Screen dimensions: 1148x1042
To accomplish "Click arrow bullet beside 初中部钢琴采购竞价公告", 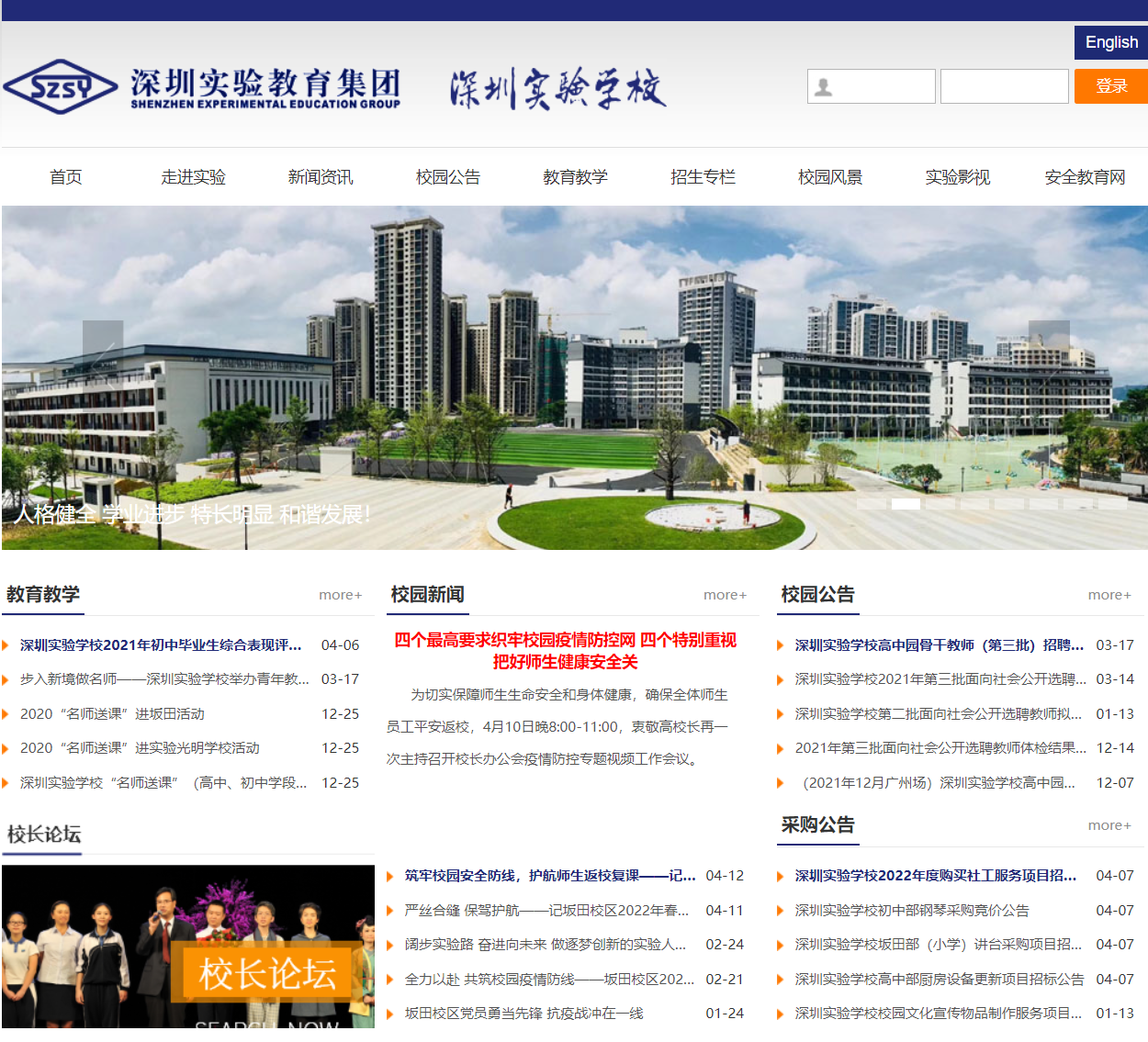I will point(781,911).
